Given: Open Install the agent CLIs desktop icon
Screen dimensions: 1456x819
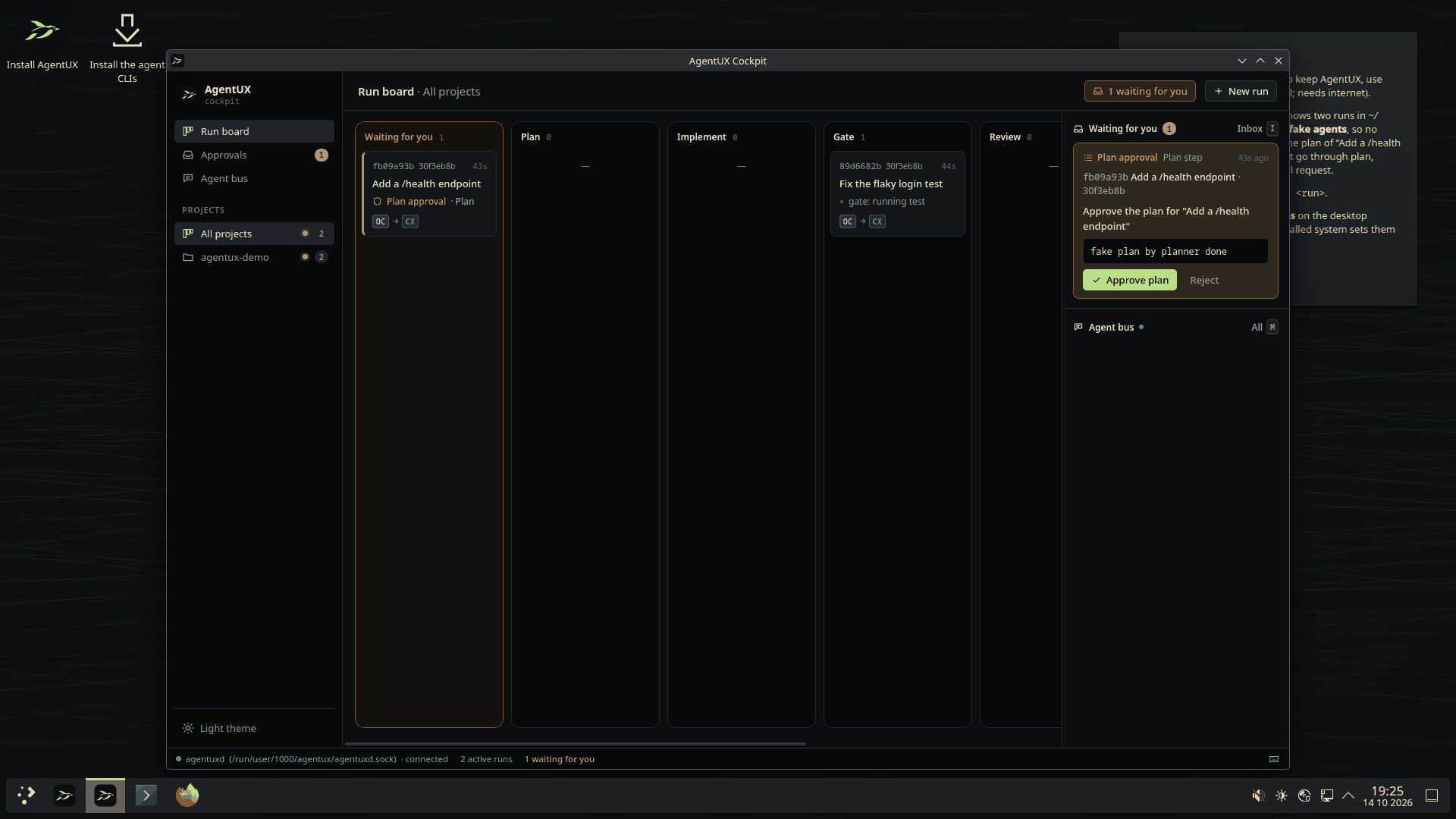Looking at the screenshot, I should click(127, 49).
